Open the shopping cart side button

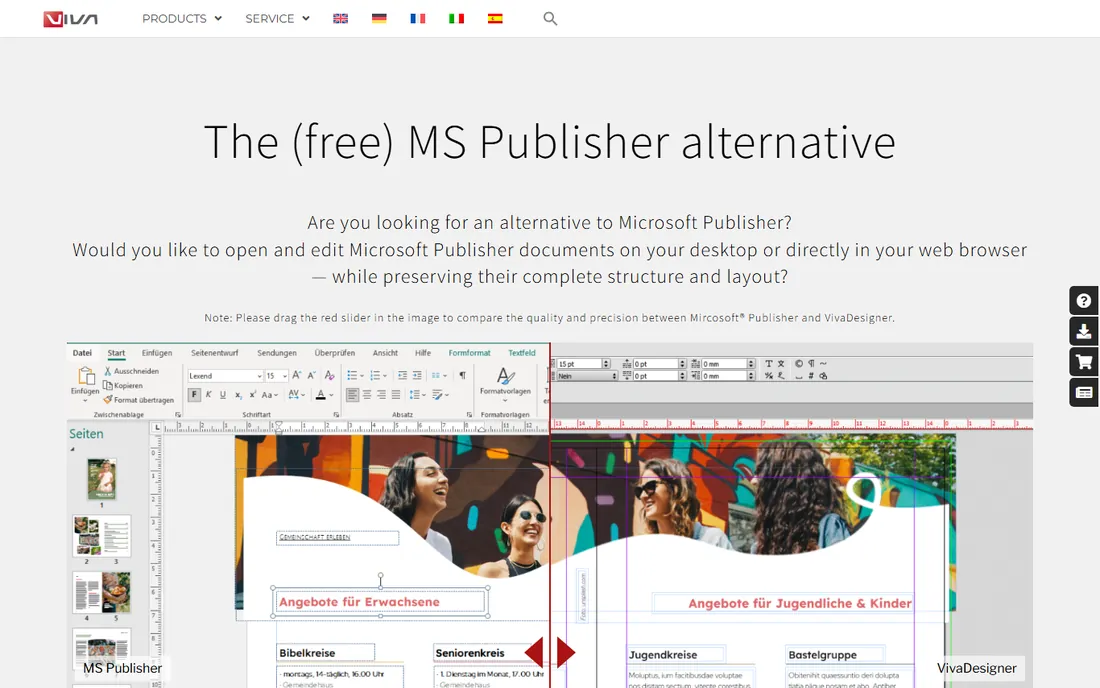click(1084, 363)
